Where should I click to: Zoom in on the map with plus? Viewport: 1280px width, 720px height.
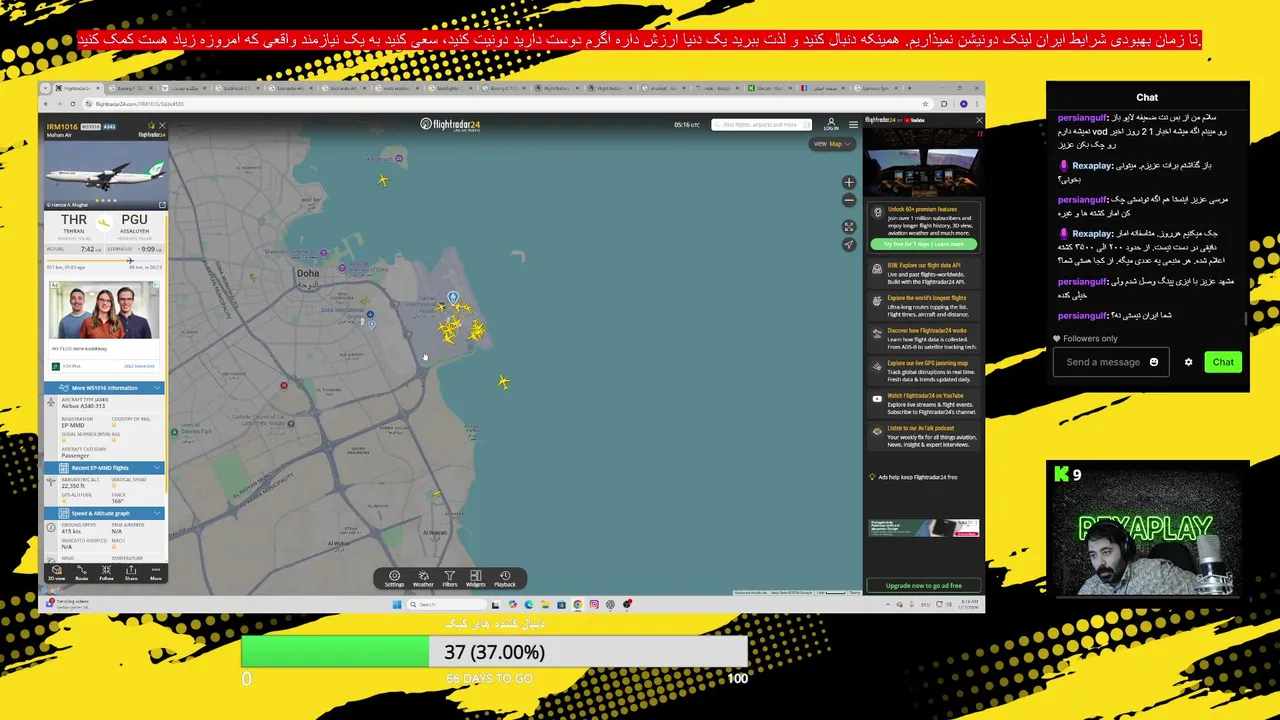[849, 183]
